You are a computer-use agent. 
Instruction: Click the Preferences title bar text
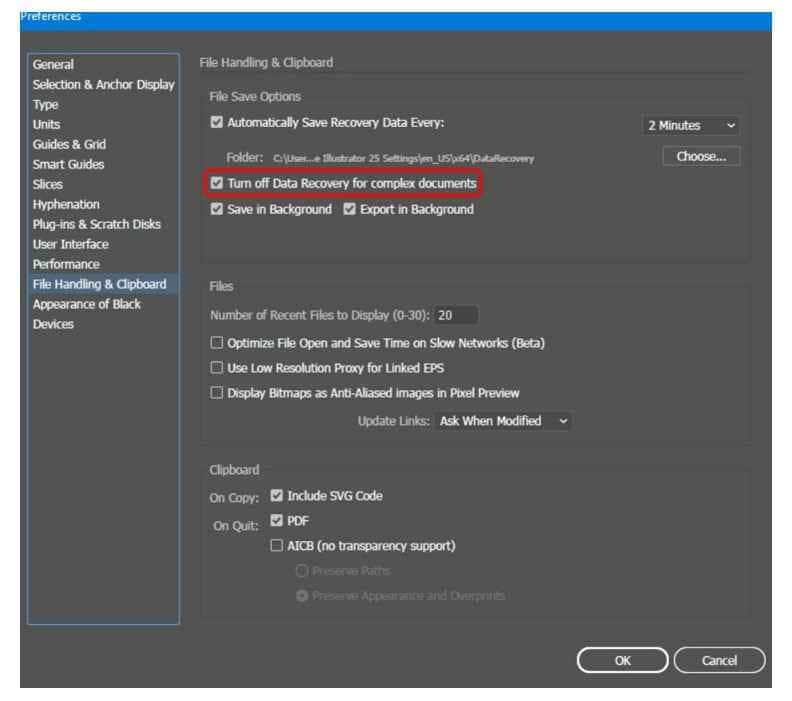(x=51, y=17)
